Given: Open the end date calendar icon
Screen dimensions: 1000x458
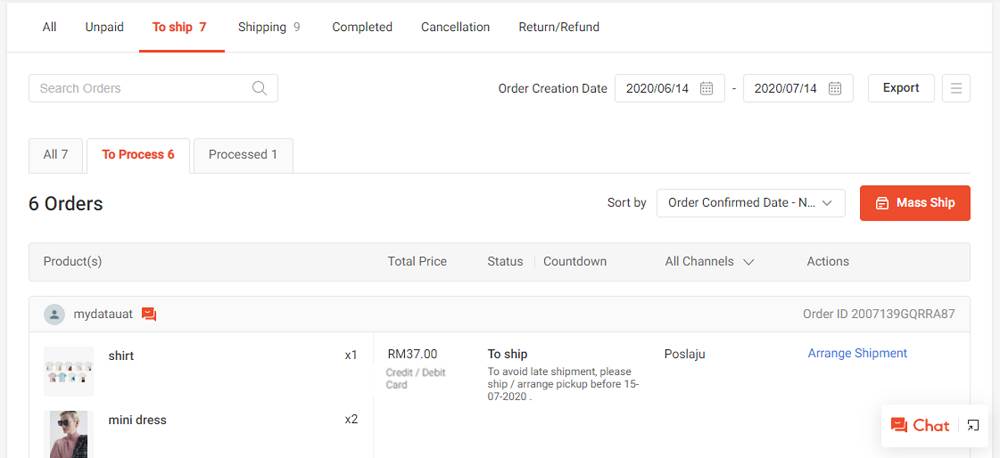Looking at the screenshot, I should 834,88.
